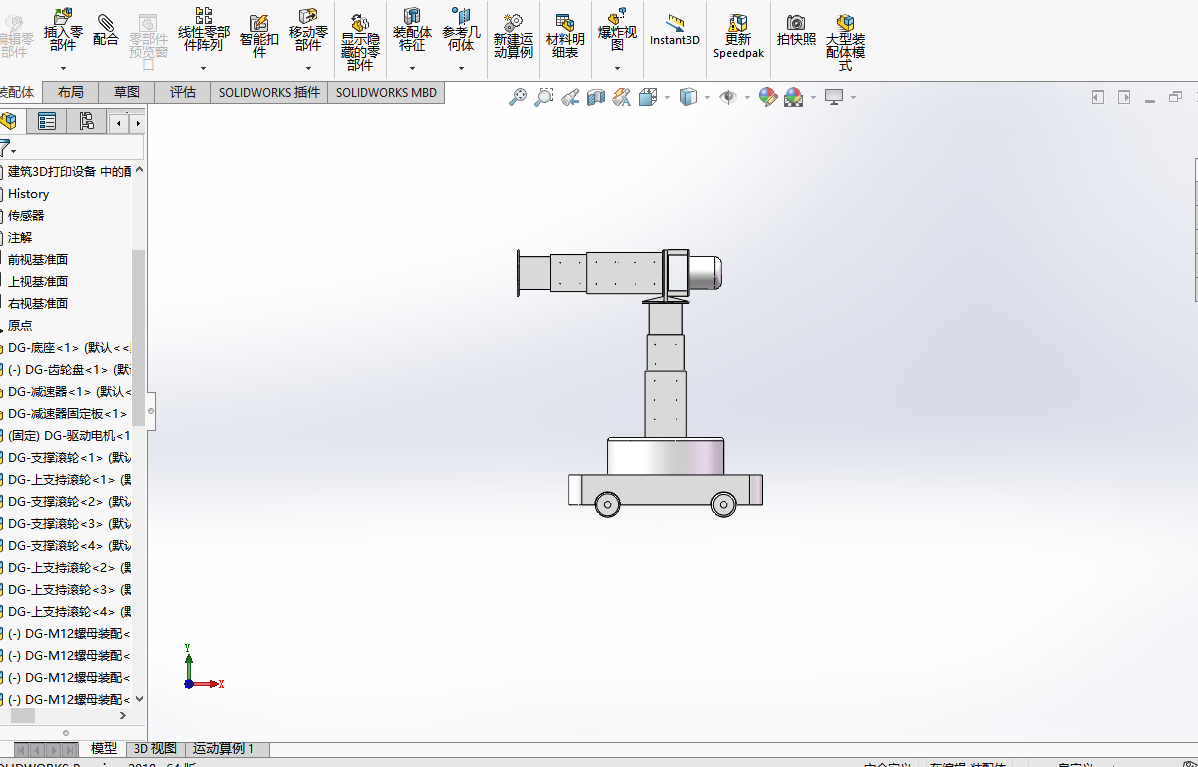Toggle Instant3D mode
Viewport: 1198px width, 767px height.
pos(675,31)
